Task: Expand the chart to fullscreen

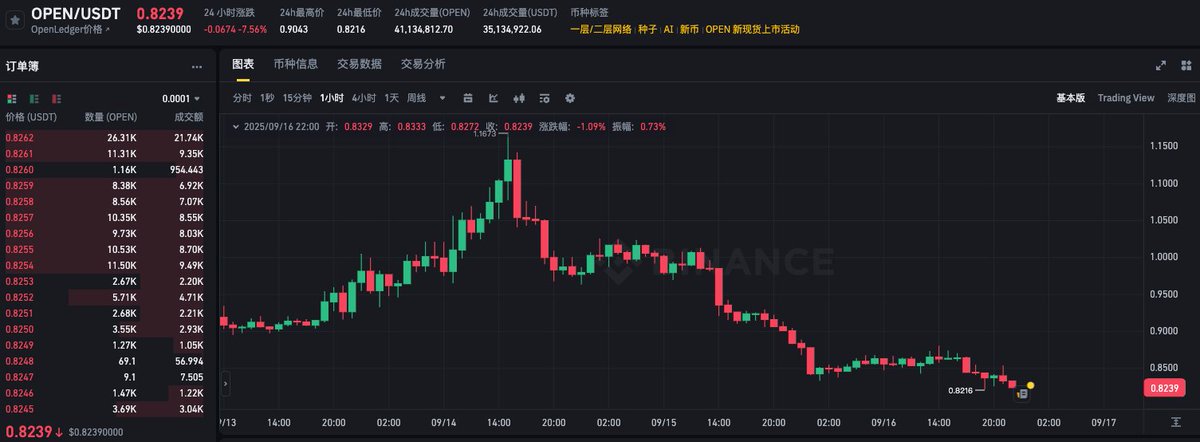Action: (1160, 65)
